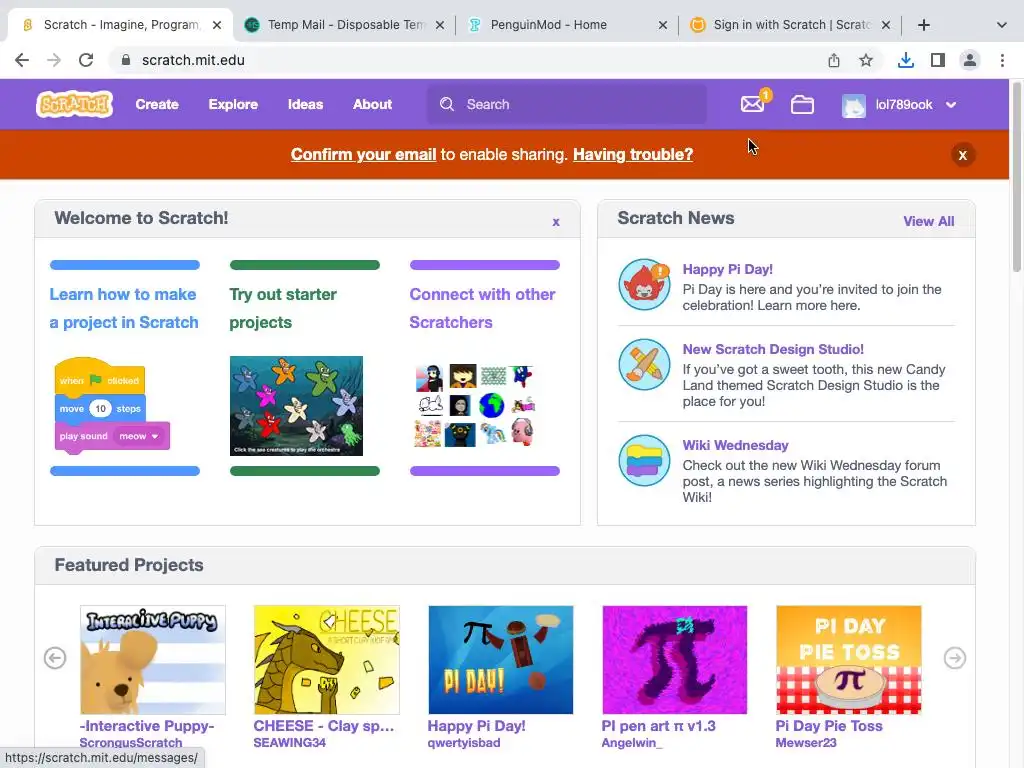Image resolution: width=1024 pixels, height=768 pixels.
Task: Open the PI pen art project thumbnail
Action: coord(675,660)
